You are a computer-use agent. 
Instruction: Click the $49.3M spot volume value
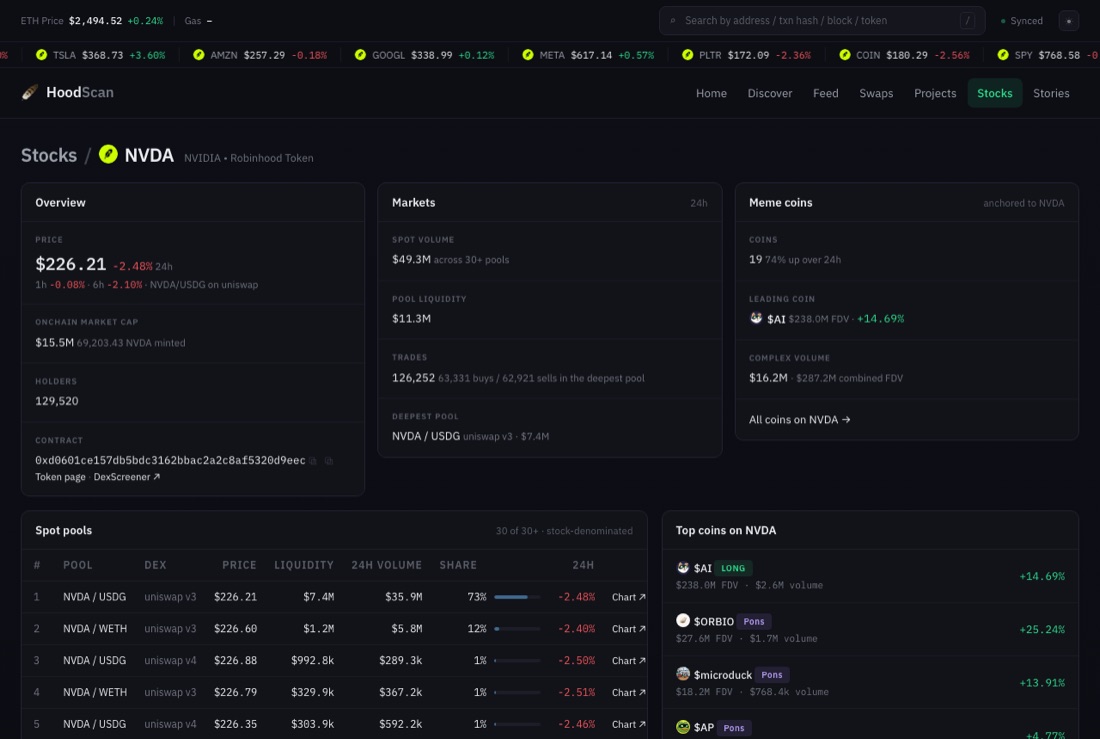[411, 259]
